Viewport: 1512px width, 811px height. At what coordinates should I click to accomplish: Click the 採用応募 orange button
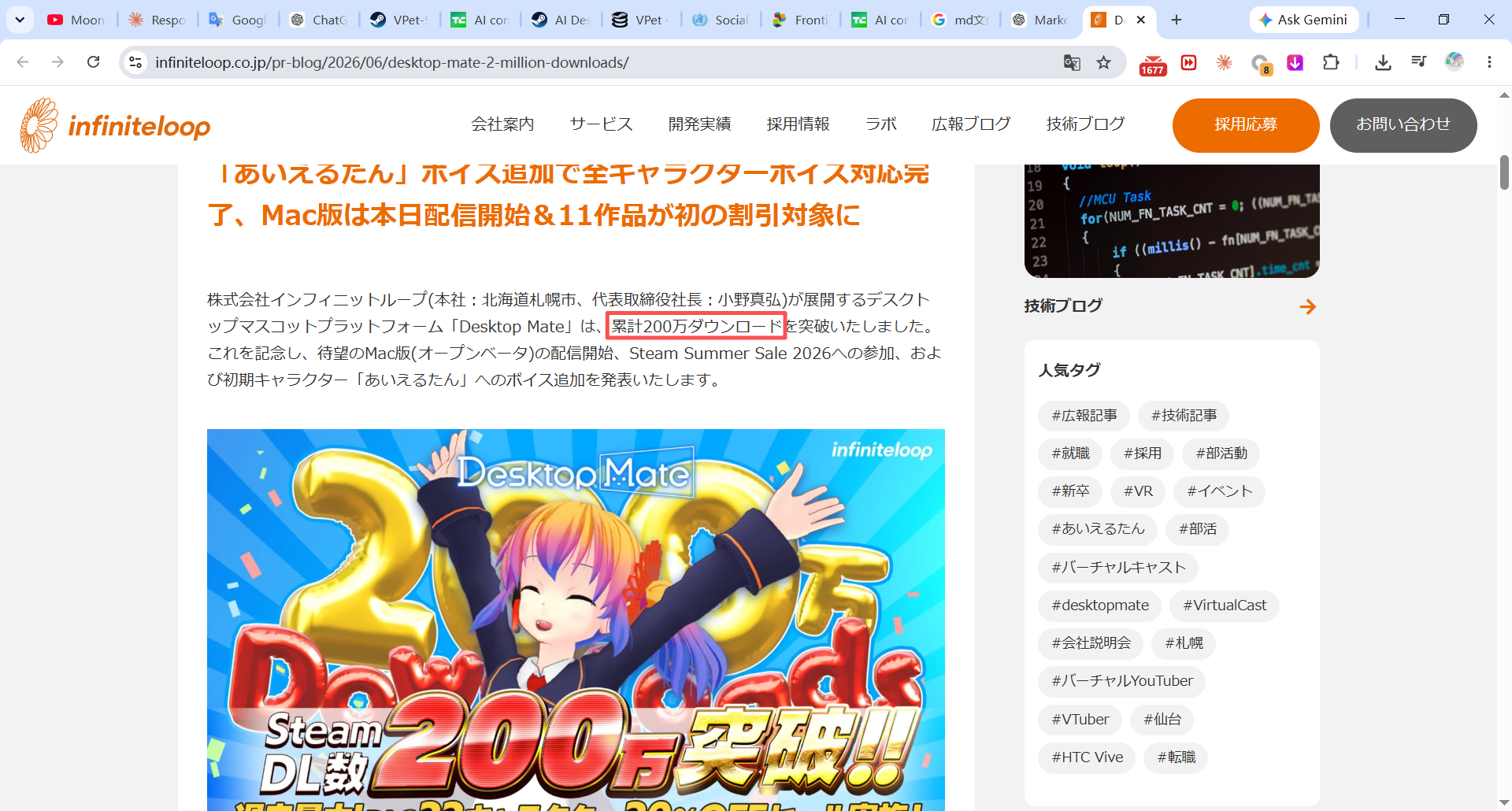[x=1246, y=125]
